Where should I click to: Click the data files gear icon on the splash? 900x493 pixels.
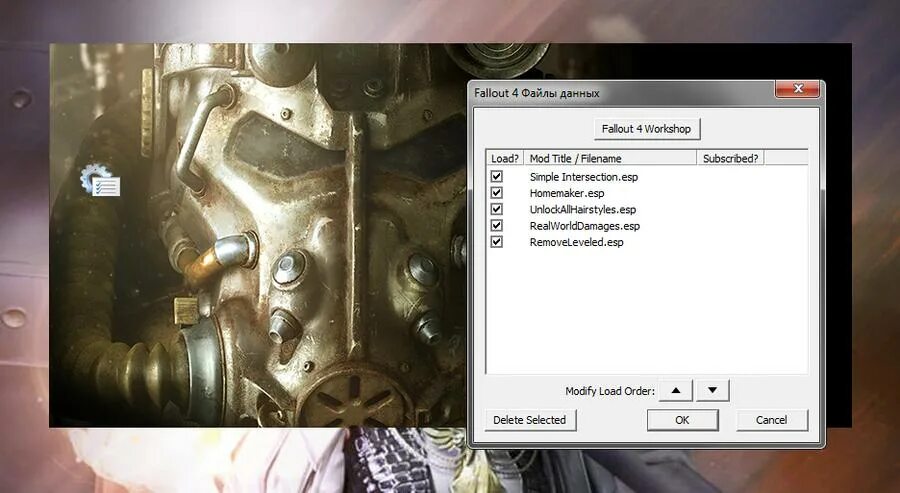(100, 180)
